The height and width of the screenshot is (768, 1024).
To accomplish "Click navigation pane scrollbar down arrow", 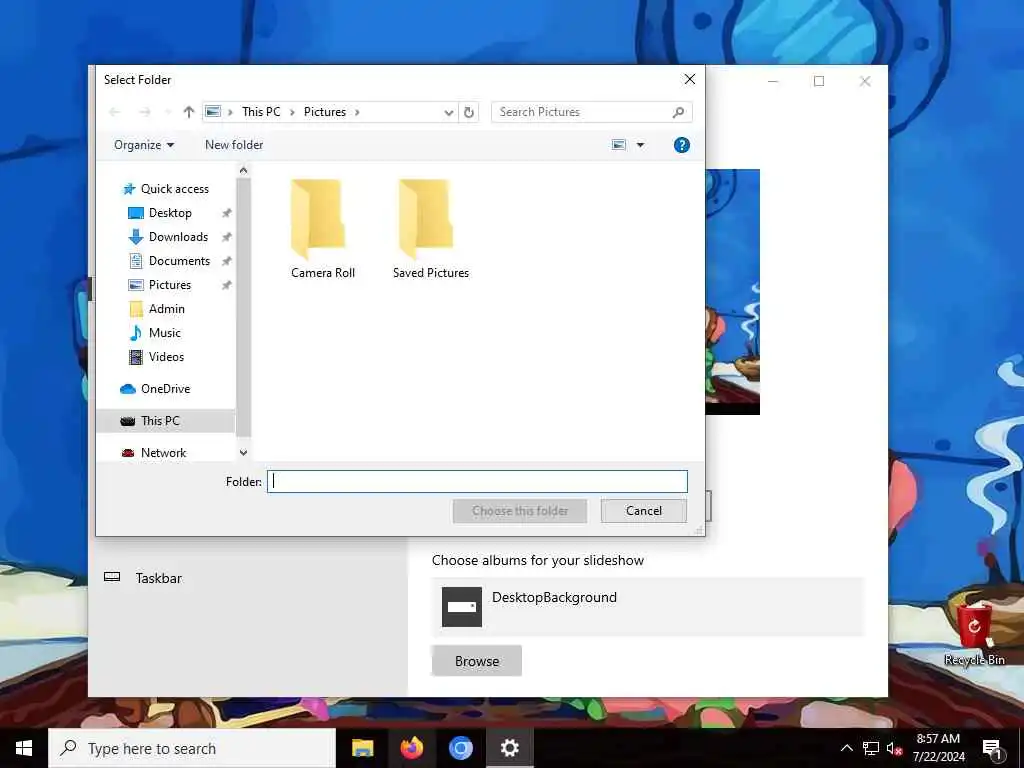I will [x=243, y=452].
